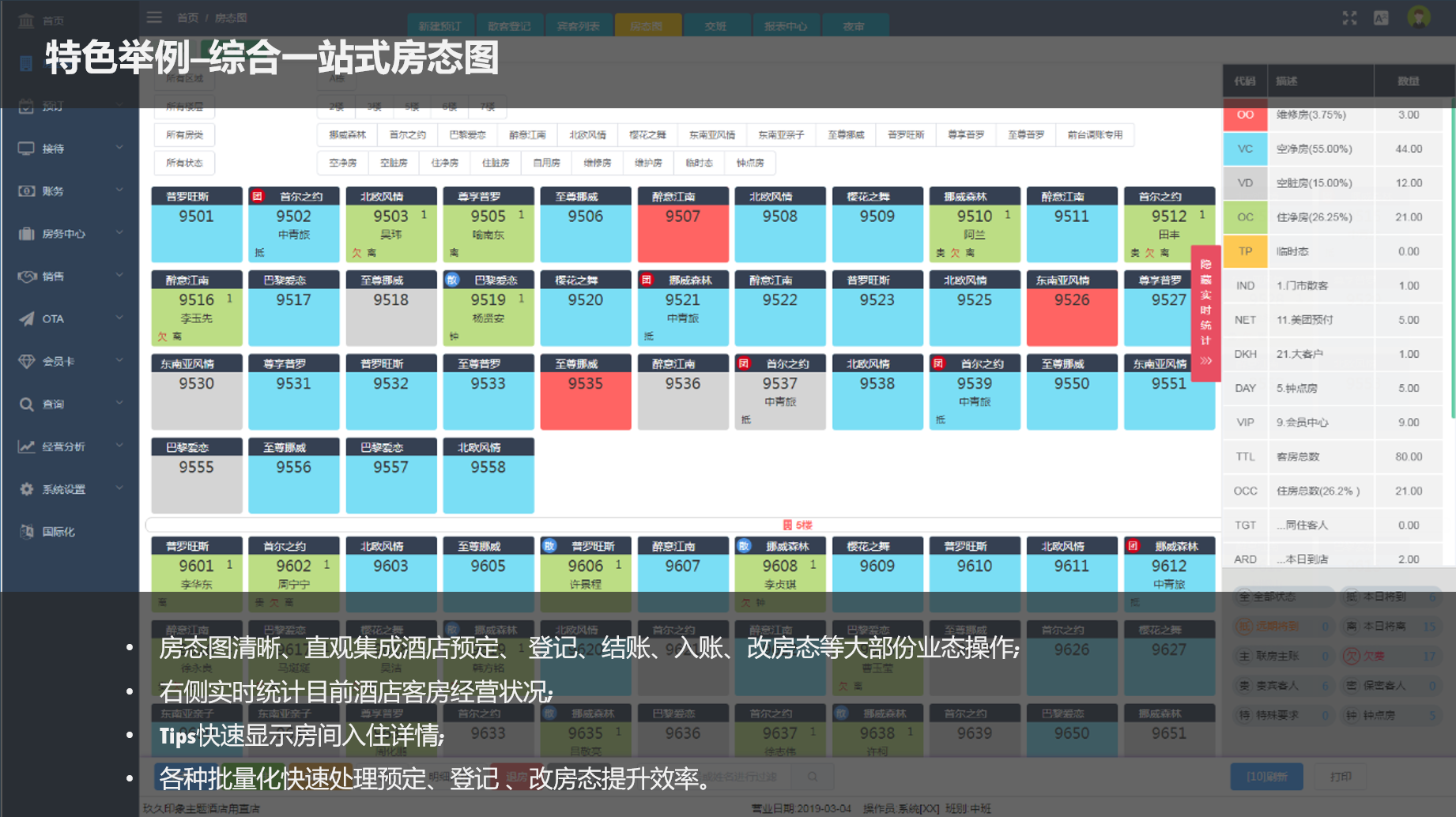Expand the 查询 sidebar chevron
Image resolution: width=1456 pixels, height=817 pixels.
(x=119, y=404)
